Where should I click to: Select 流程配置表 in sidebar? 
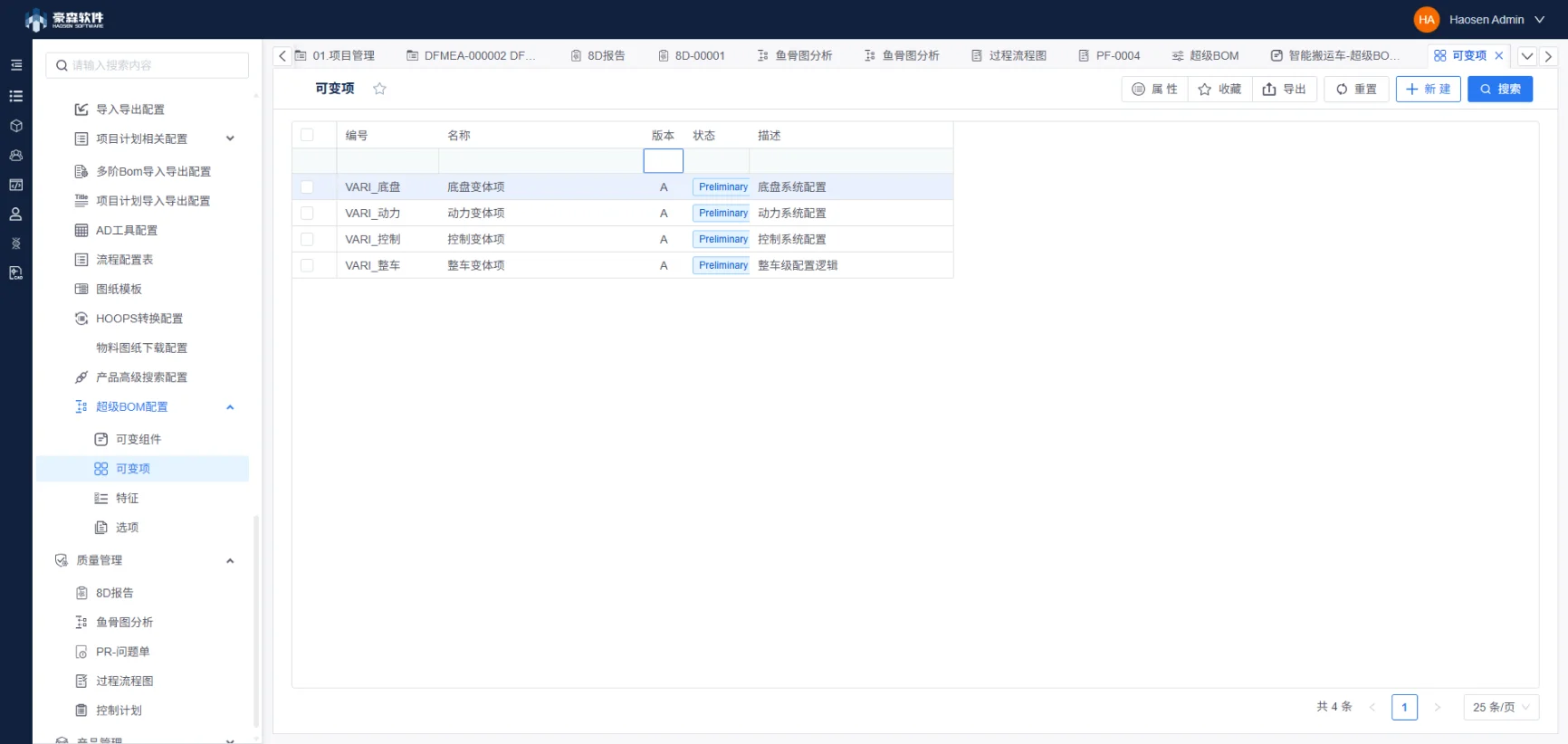125,260
